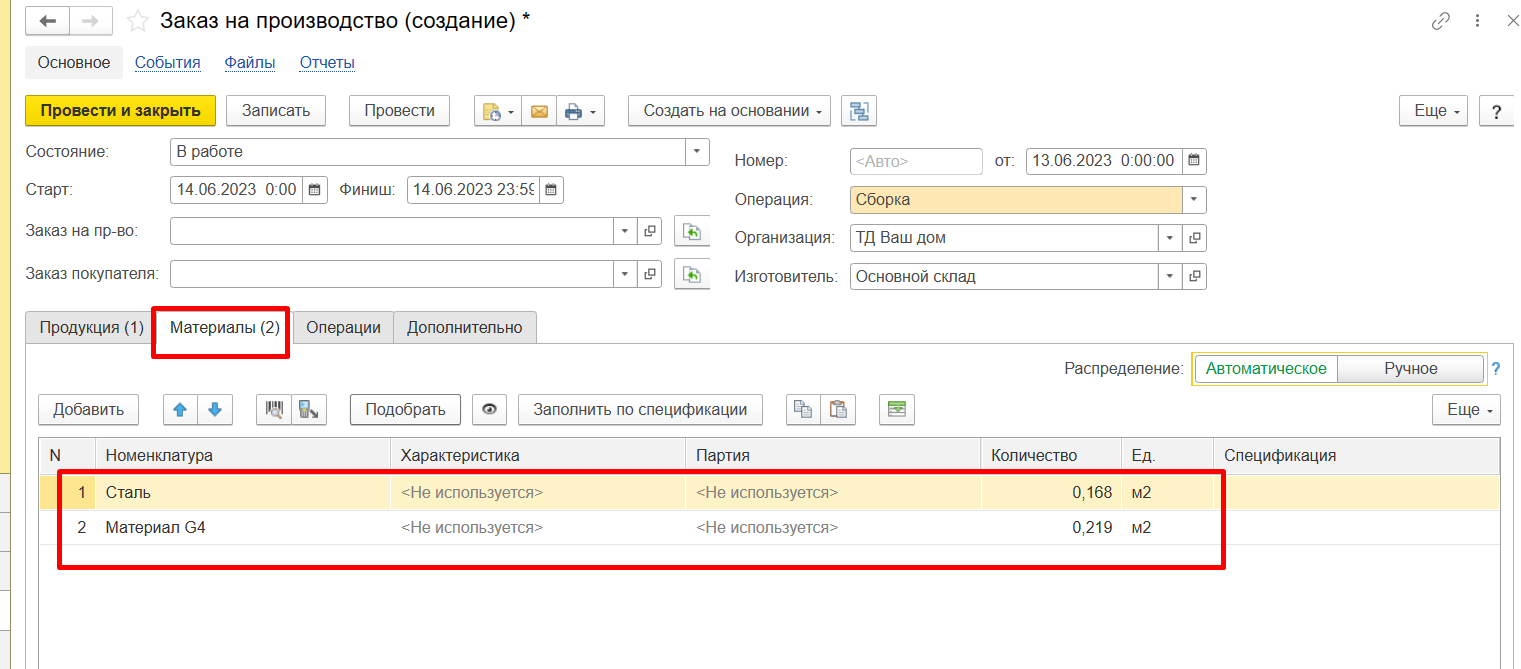Switch distribution mode to Ручное

click(x=1410, y=368)
